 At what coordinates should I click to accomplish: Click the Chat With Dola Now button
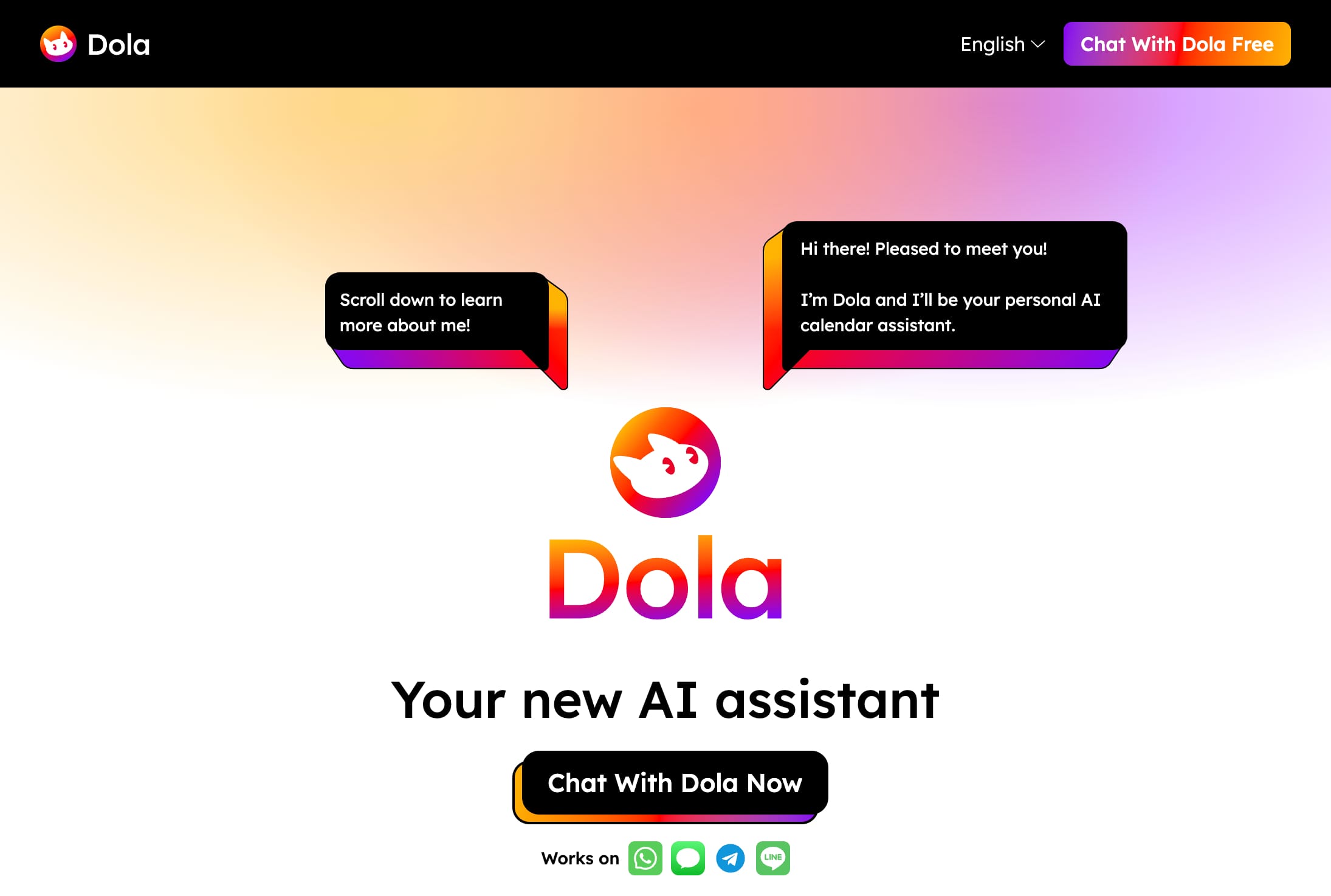point(675,783)
